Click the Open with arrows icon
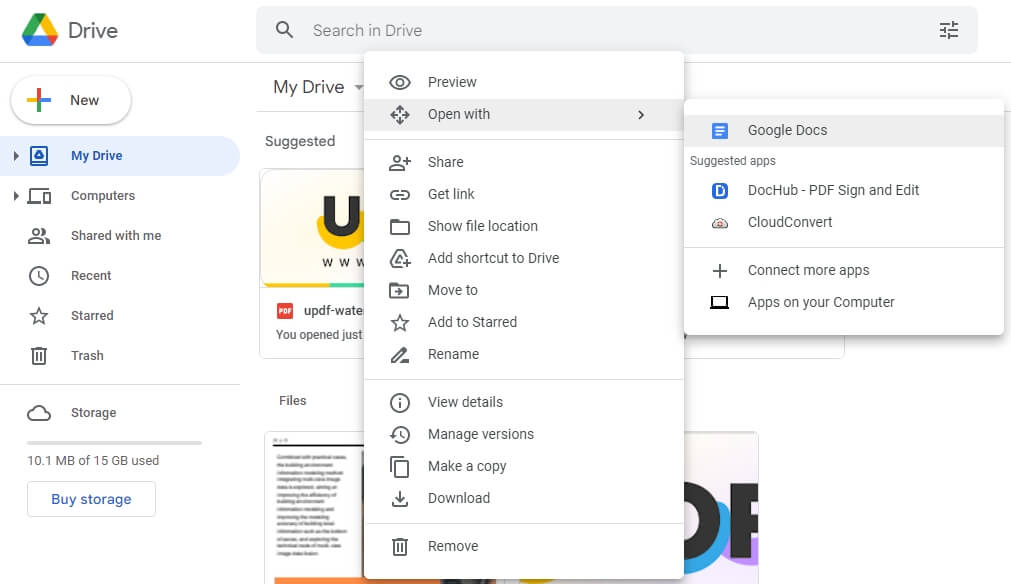The image size is (1011, 584). (400, 115)
